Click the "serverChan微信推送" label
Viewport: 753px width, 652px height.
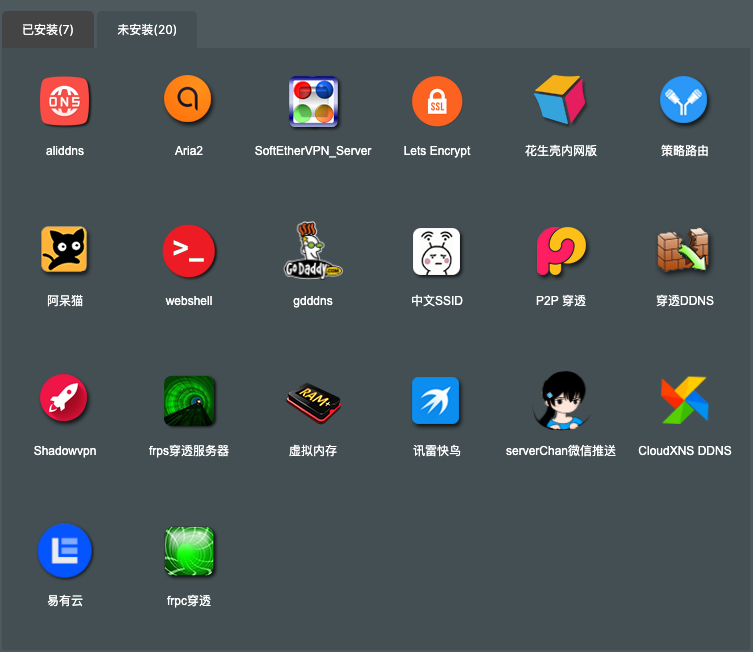561,450
